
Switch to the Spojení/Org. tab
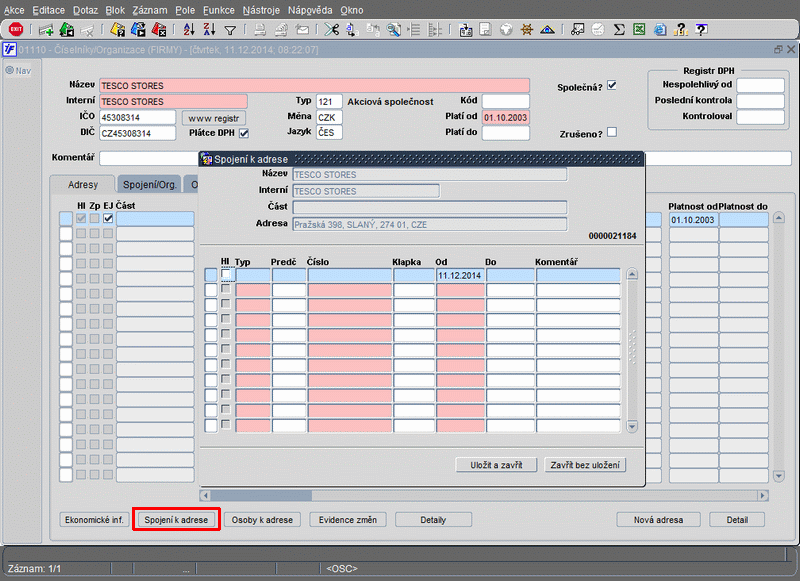coord(149,185)
